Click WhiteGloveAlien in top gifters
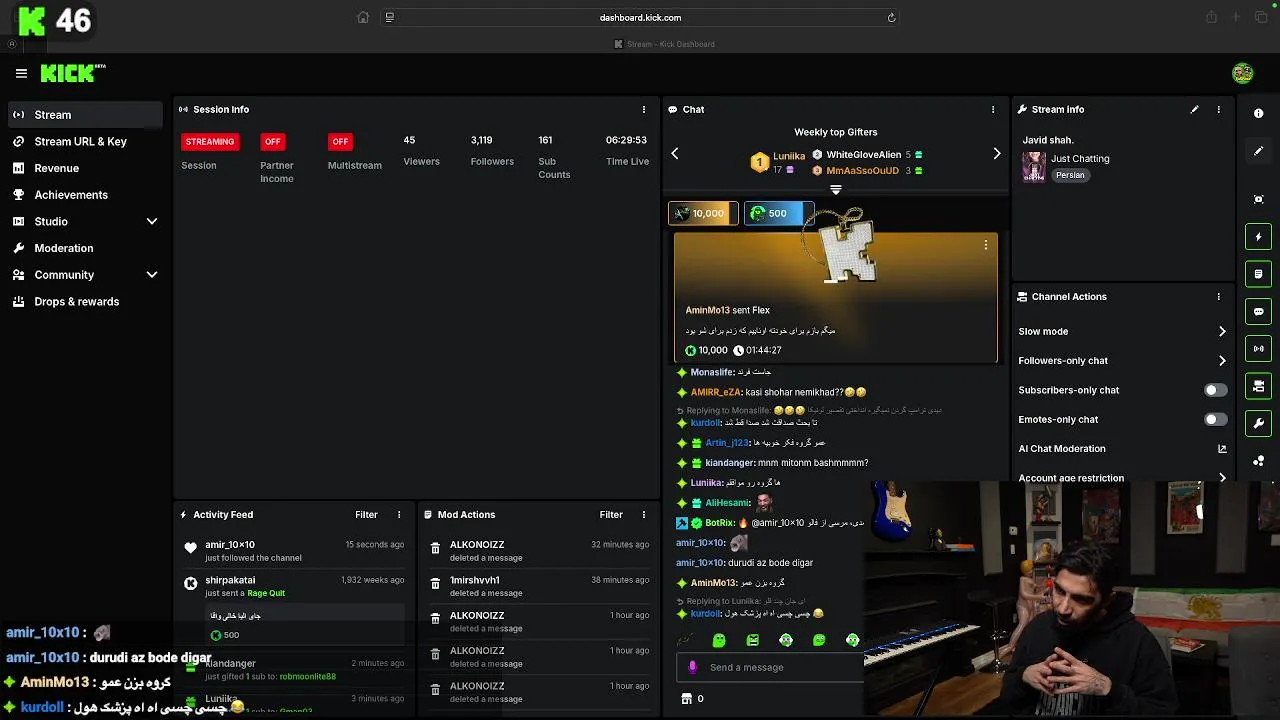The image size is (1280, 720). [x=864, y=155]
